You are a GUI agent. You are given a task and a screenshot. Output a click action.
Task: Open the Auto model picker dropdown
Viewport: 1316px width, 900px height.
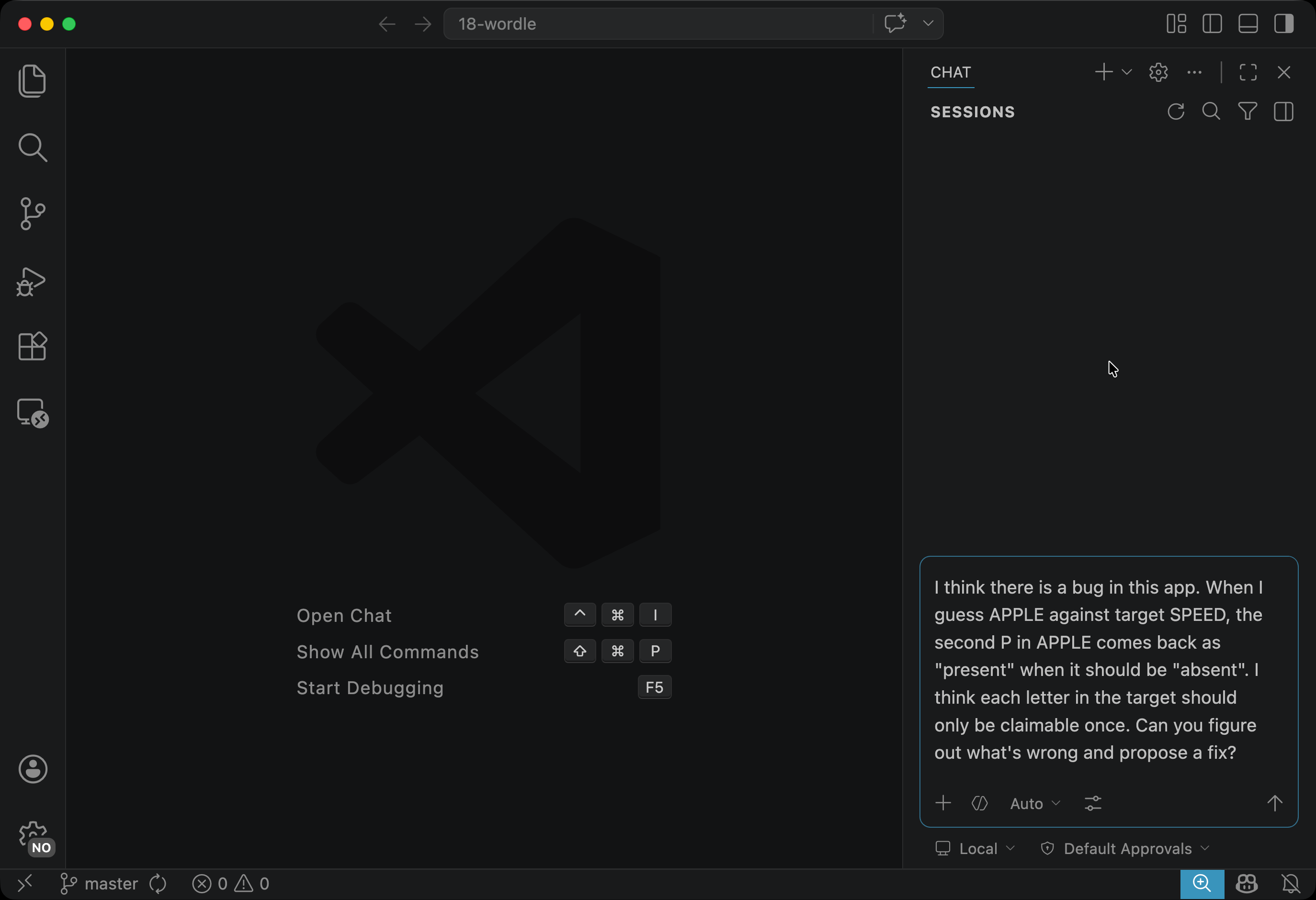point(1034,803)
